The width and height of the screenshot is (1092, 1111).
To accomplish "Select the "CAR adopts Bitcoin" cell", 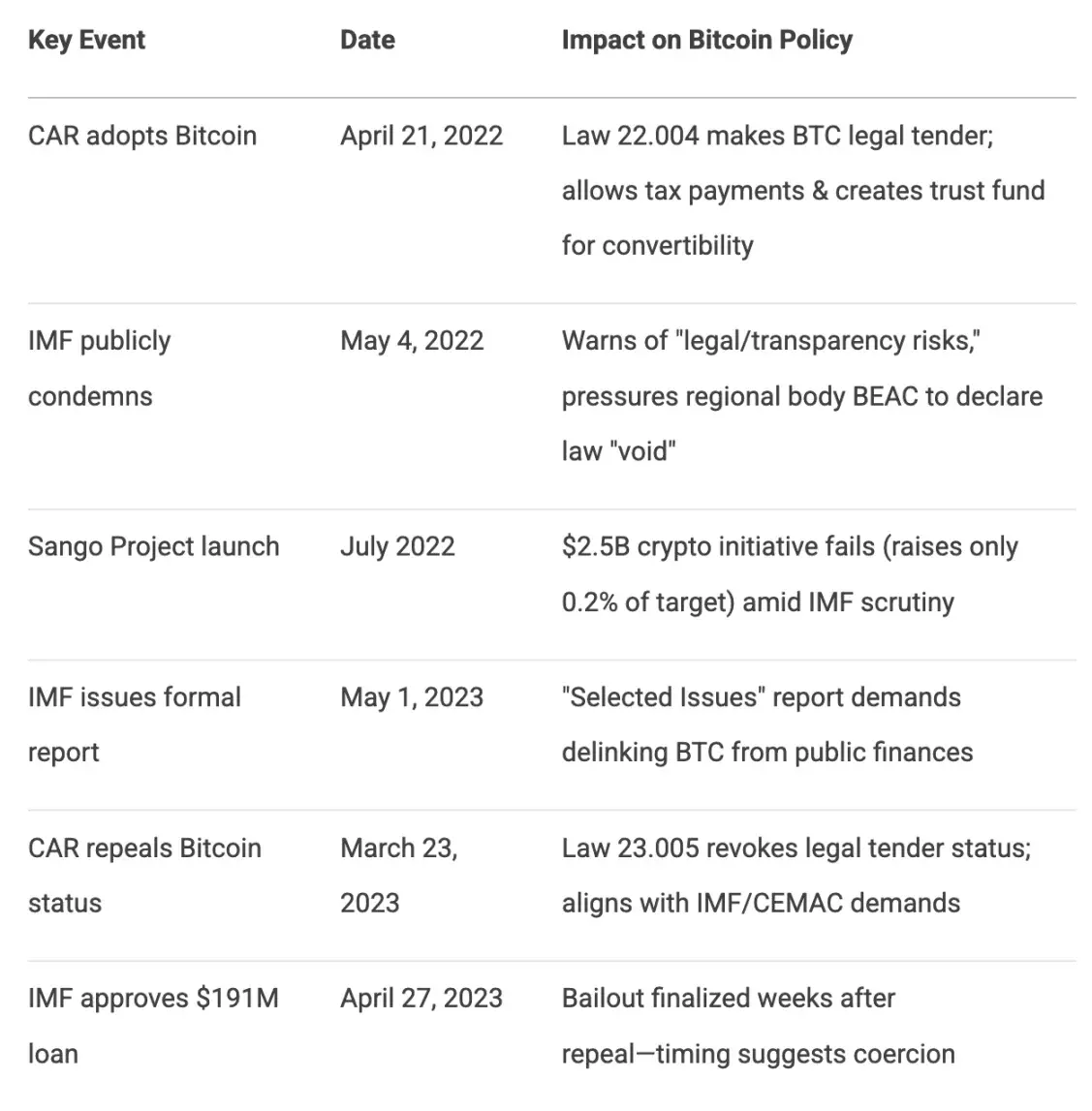I will tap(142, 136).
